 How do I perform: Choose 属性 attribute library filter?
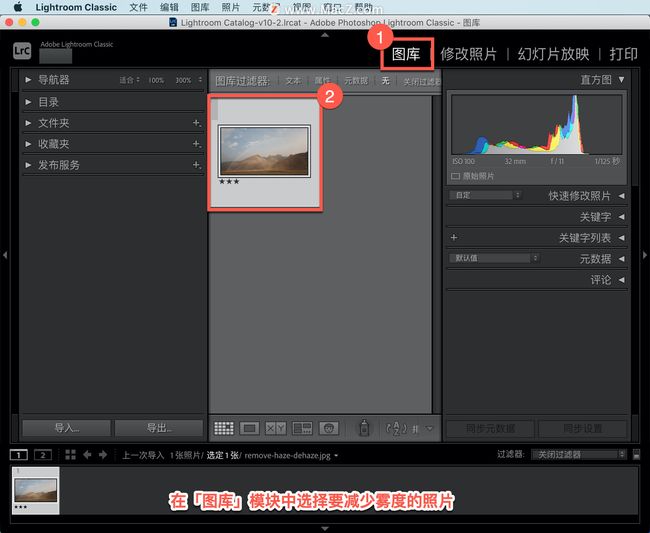click(x=323, y=81)
